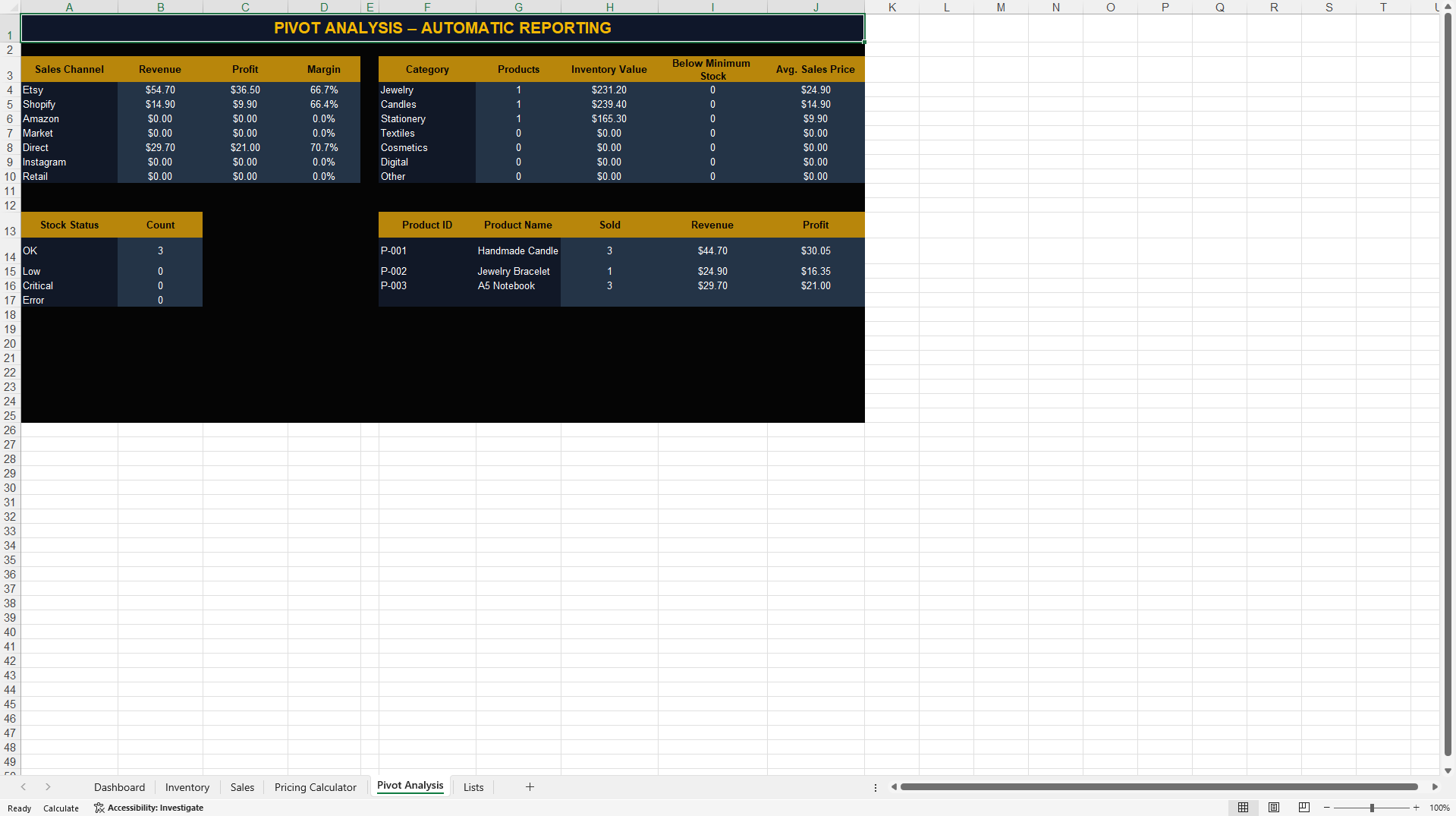Click horizontal scrollbar right arrow
This screenshot has height=816, width=1456.
[1435, 787]
